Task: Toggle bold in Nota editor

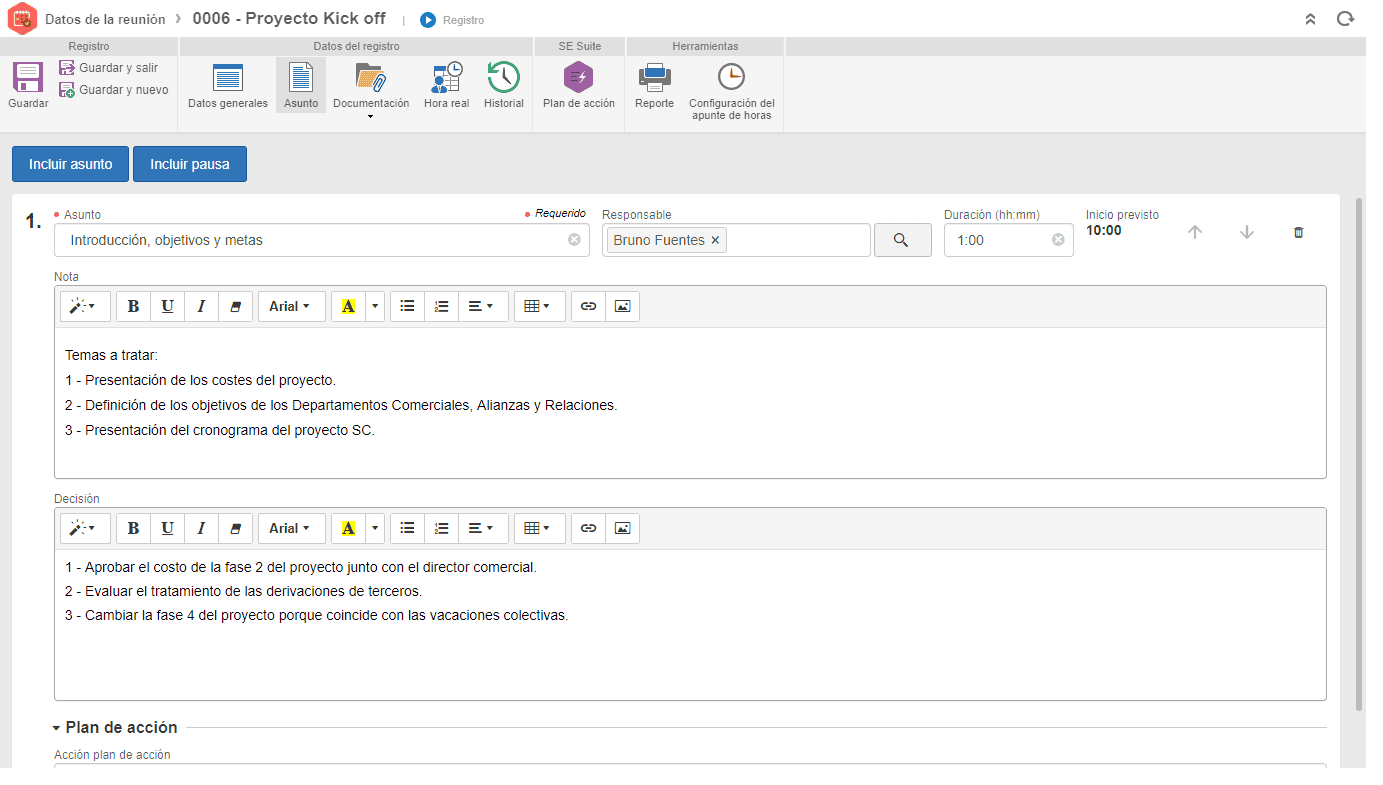Action: (x=133, y=306)
